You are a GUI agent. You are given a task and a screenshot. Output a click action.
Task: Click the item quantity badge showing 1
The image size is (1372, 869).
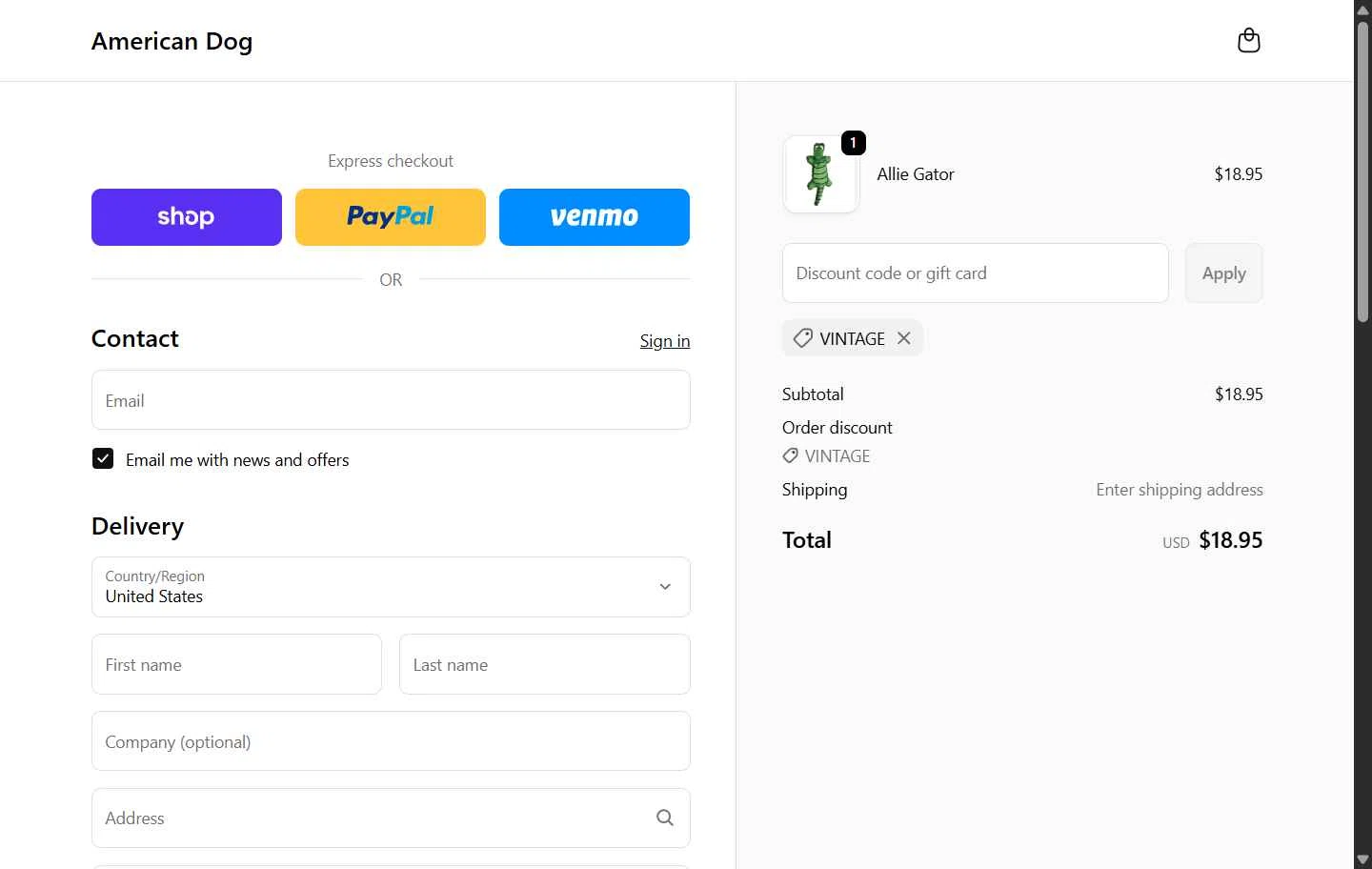[x=853, y=143]
